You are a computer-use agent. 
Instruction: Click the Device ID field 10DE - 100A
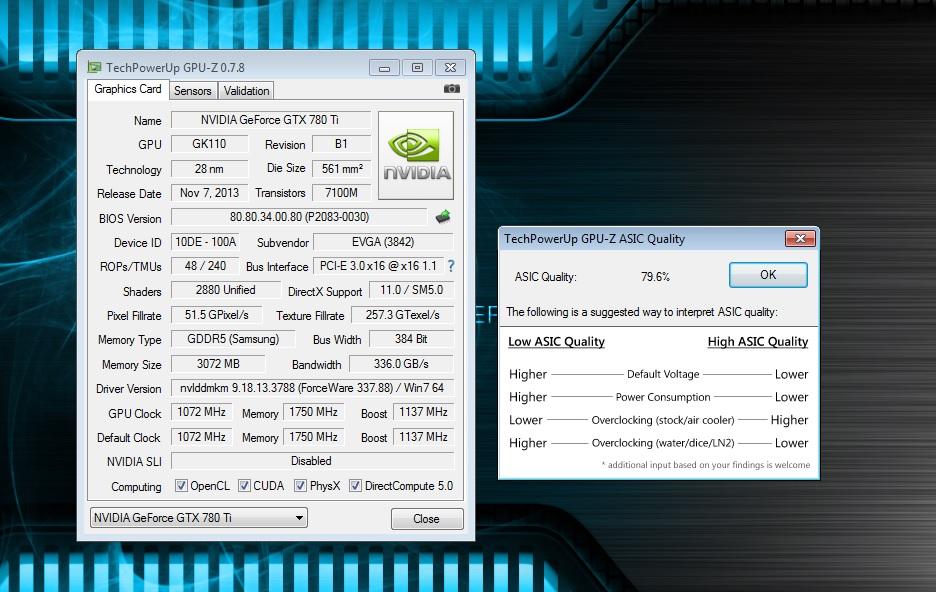(x=205, y=242)
